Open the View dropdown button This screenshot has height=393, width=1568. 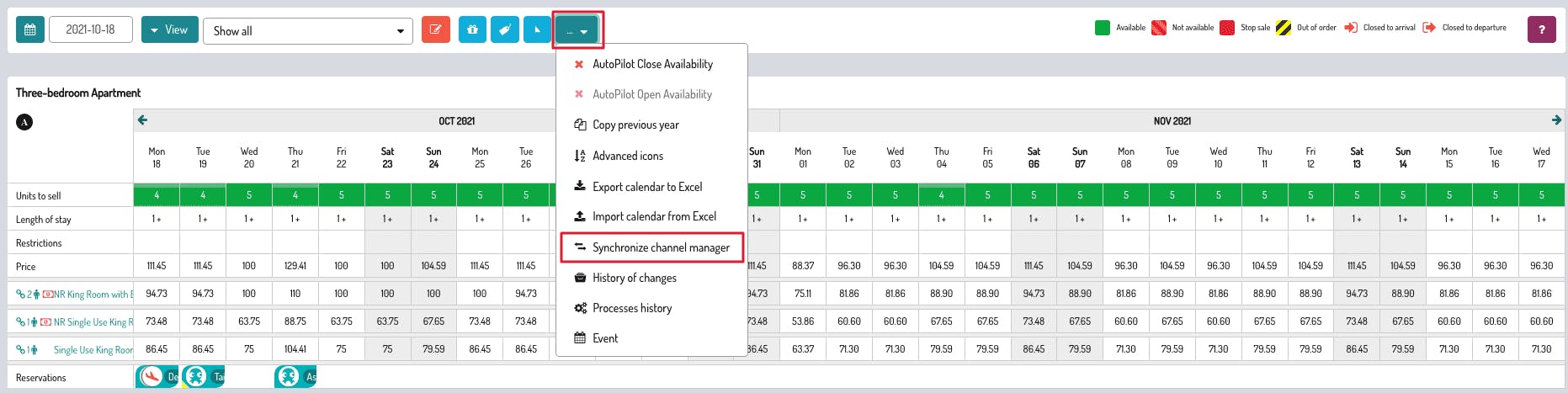click(169, 29)
